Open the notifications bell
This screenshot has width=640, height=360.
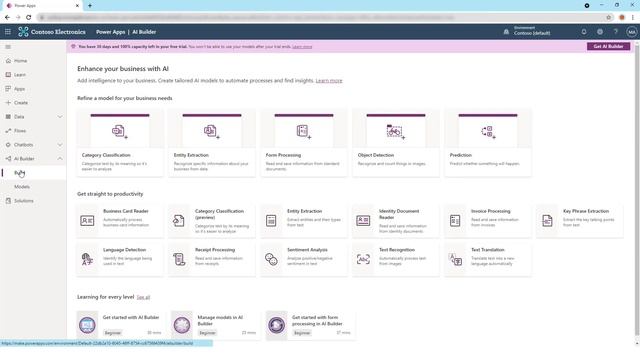coord(584,32)
